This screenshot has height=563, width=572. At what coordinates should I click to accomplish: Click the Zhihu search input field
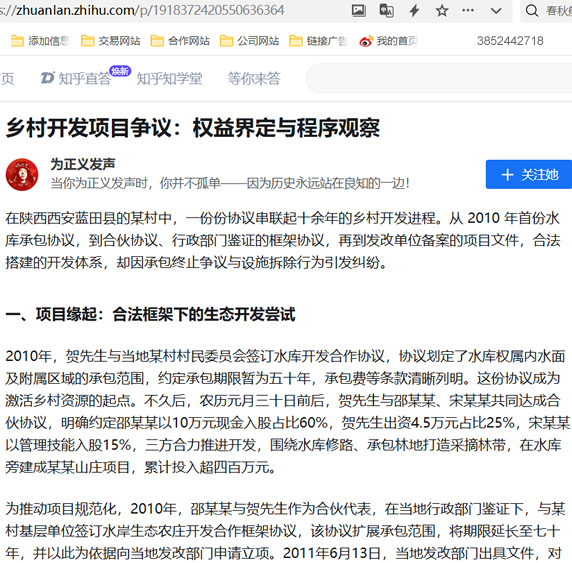point(439,78)
